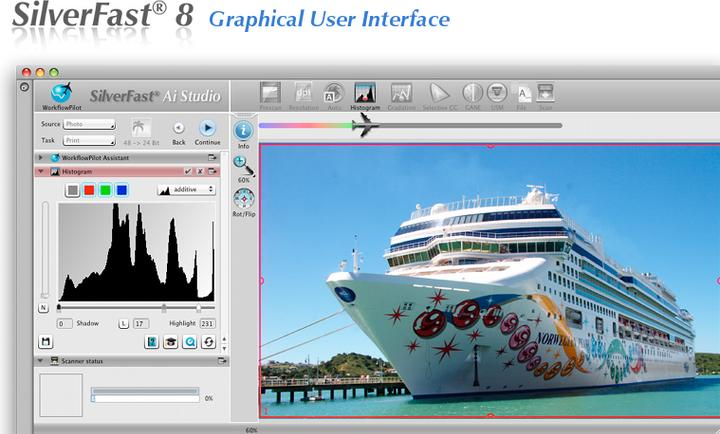Open the USM sharpening tool

point(497,93)
